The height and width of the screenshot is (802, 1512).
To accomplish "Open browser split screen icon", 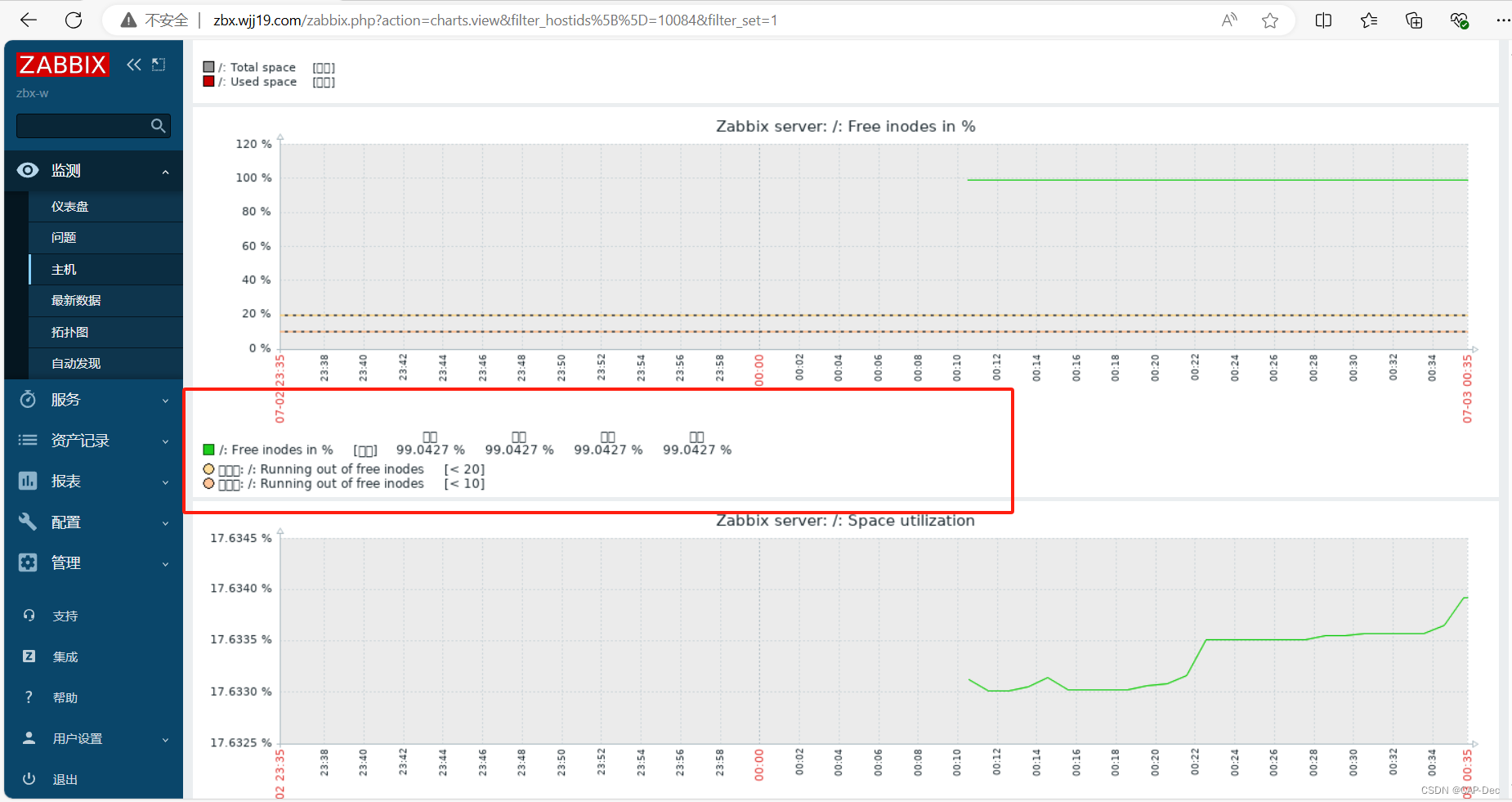I will (x=1324, y=20).
